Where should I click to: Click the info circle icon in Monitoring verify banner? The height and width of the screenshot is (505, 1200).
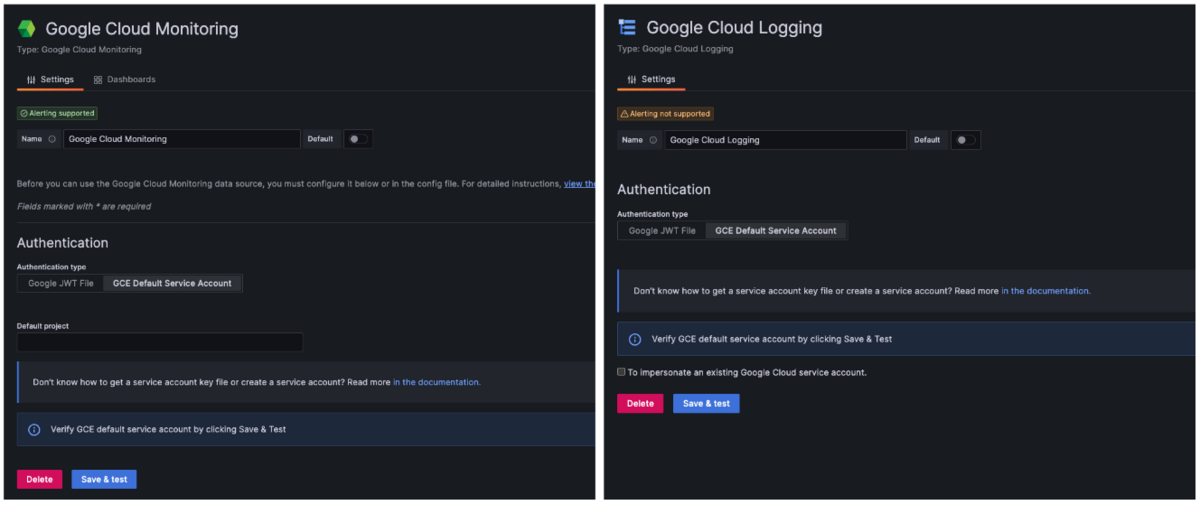(x=33, y=429)
